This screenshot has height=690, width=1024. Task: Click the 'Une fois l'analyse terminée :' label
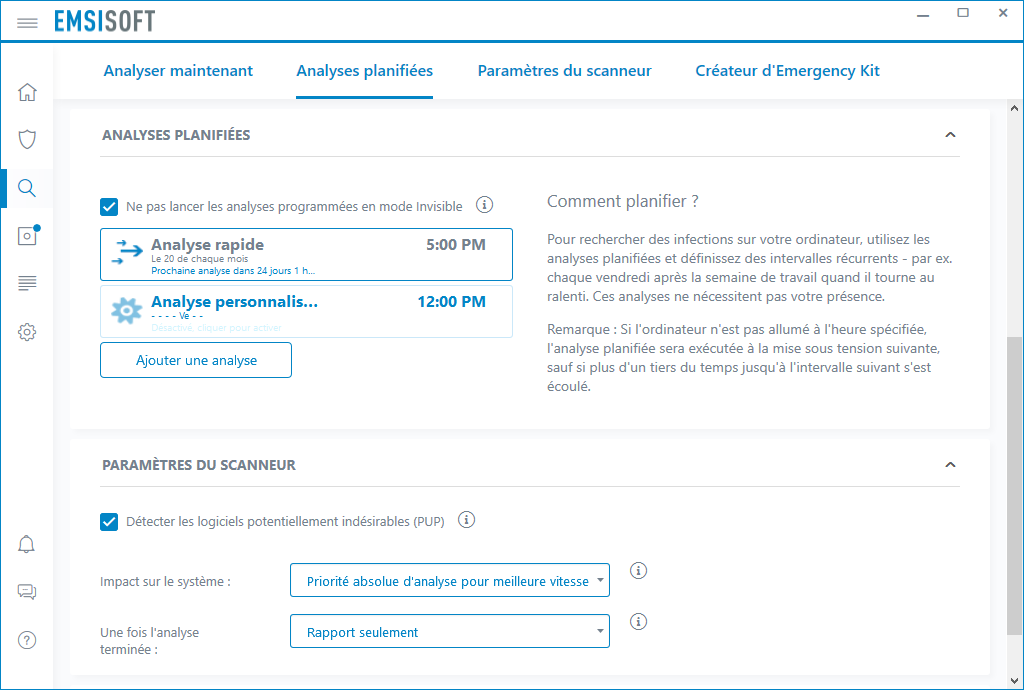(x=150, y=640)
